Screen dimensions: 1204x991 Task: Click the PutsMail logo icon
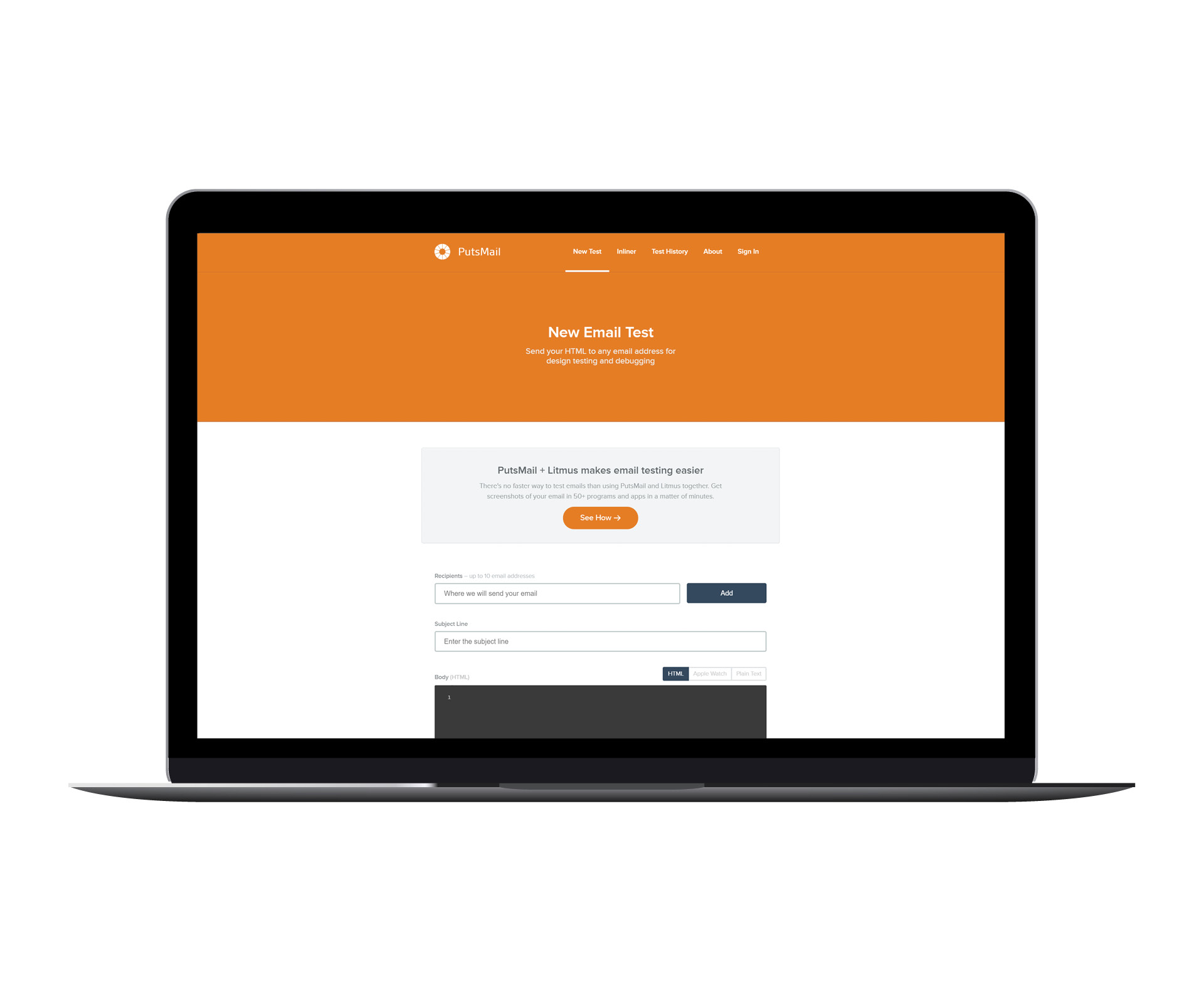click(x=442, y=252)
